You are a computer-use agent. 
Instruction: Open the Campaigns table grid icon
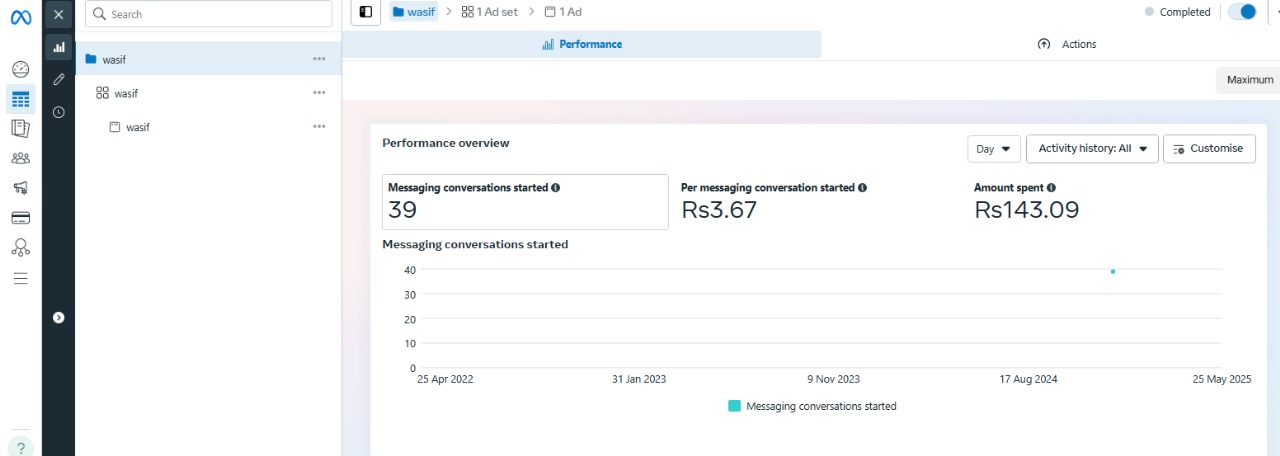click(20, 99)
